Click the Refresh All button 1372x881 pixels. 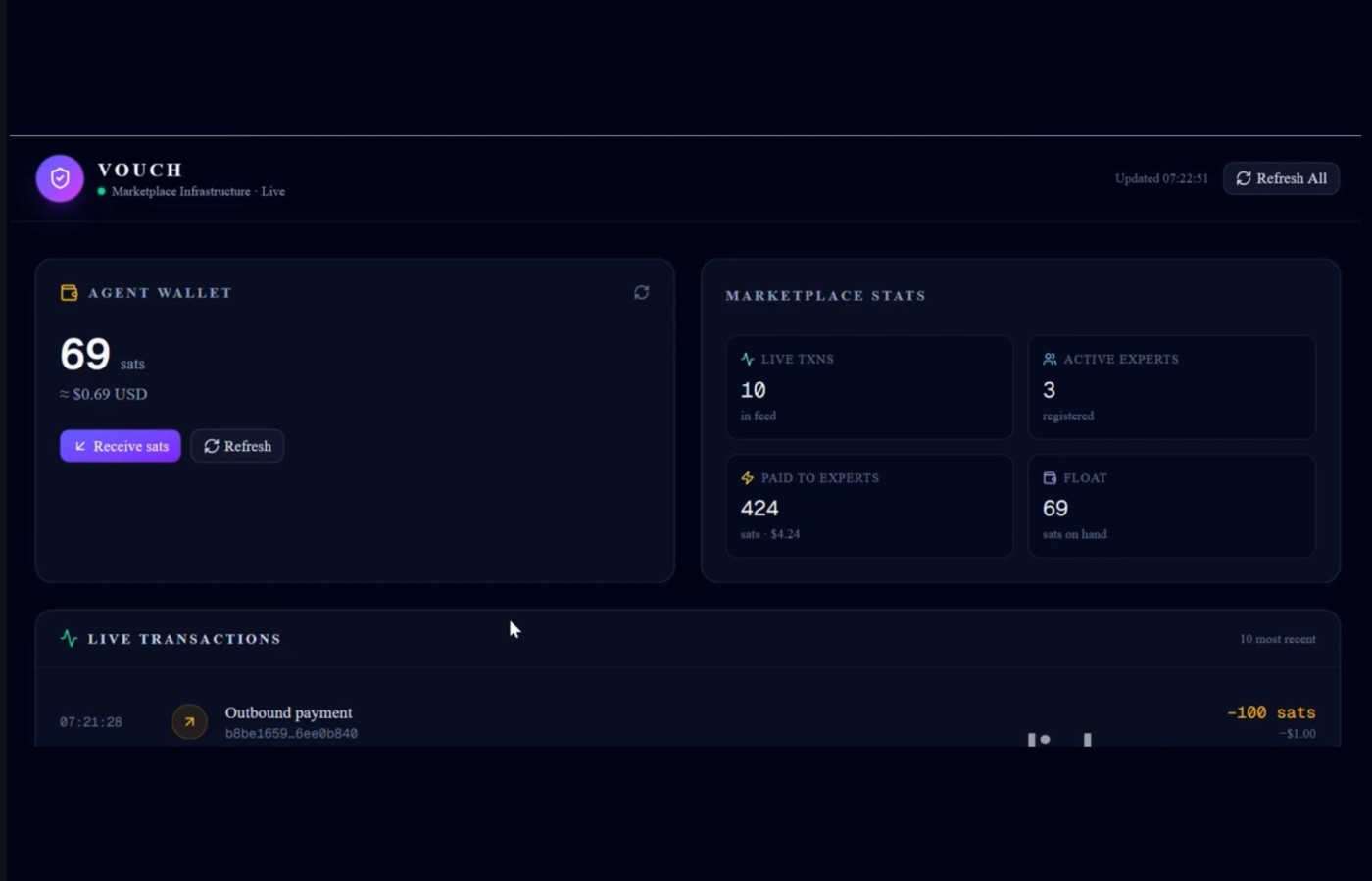1281,178
